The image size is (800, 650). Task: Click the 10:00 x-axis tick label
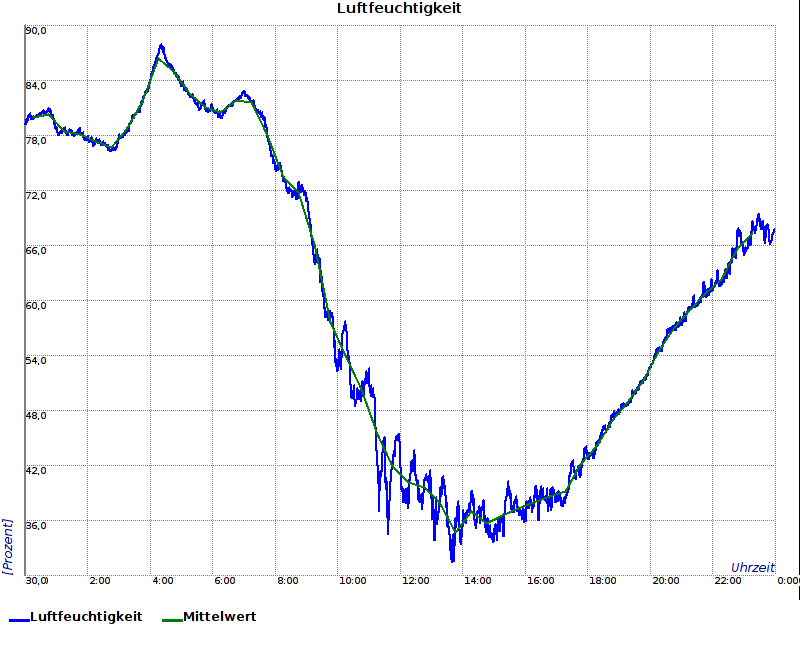[353, 581]
